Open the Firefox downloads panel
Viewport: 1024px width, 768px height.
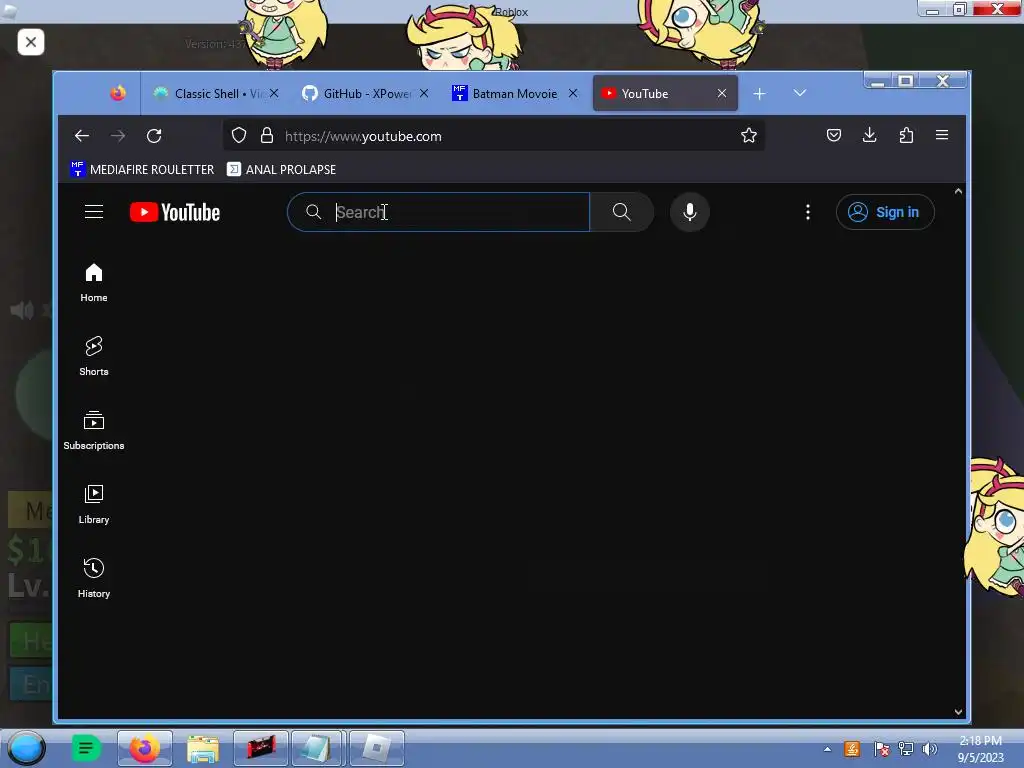[869, 135]
